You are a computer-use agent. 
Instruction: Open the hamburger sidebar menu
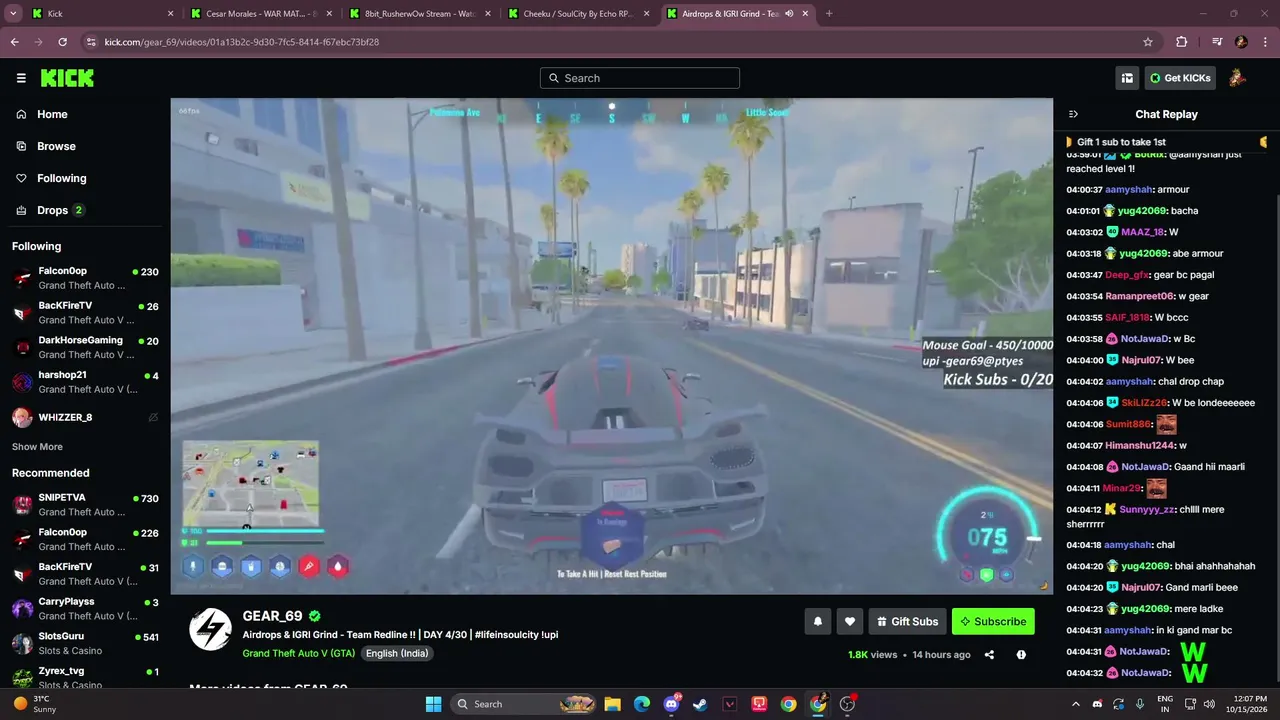(x=21, y=78)
